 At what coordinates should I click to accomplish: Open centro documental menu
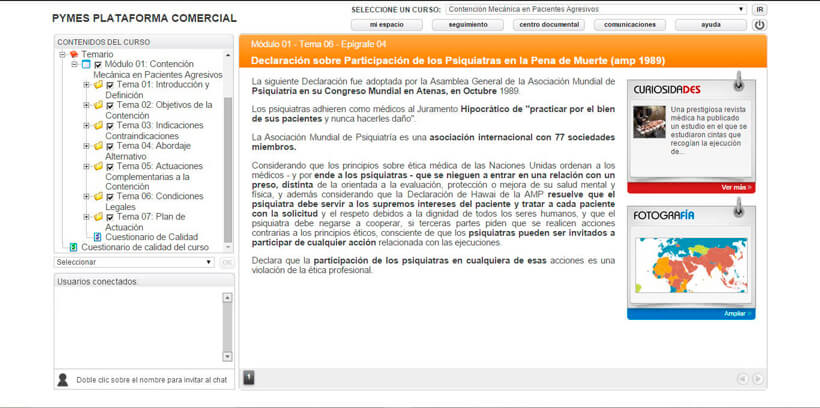pos(549,25)
